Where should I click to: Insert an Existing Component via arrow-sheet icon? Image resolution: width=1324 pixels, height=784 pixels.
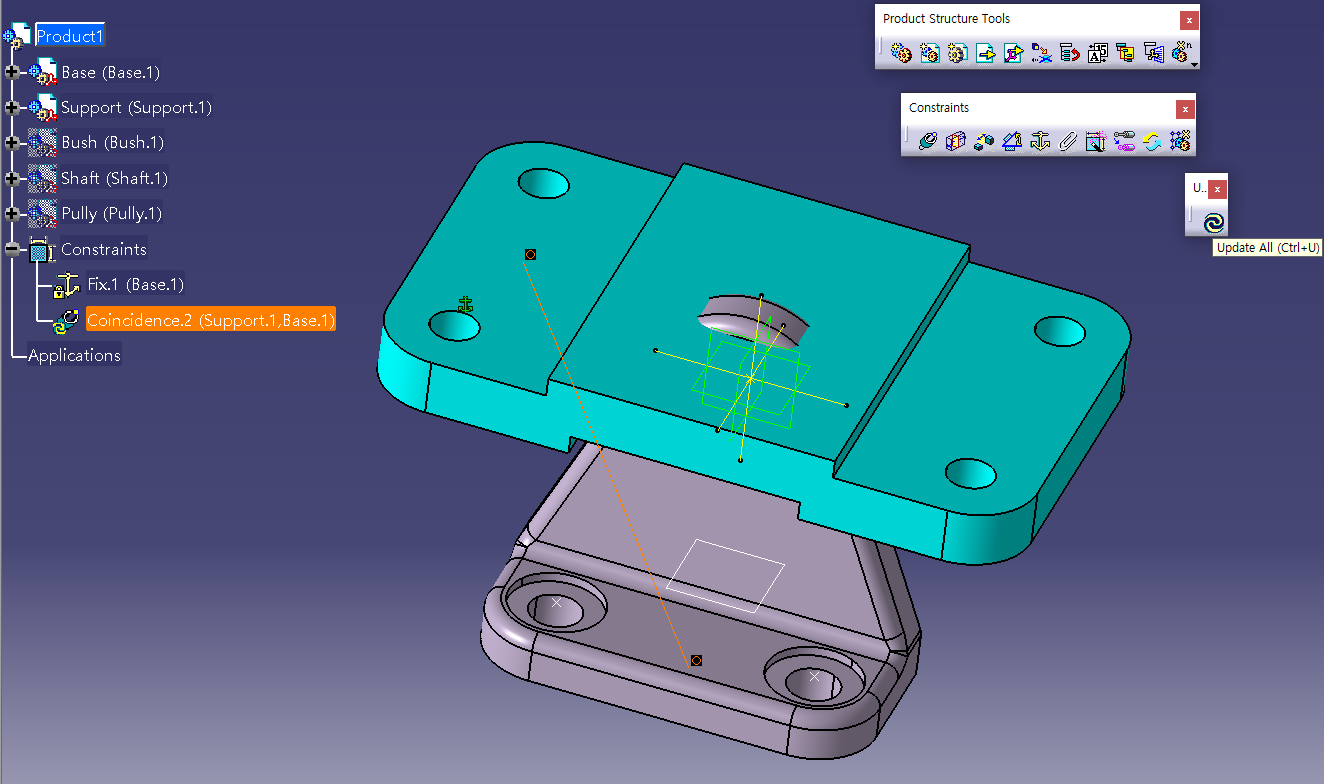coord(986,54)
